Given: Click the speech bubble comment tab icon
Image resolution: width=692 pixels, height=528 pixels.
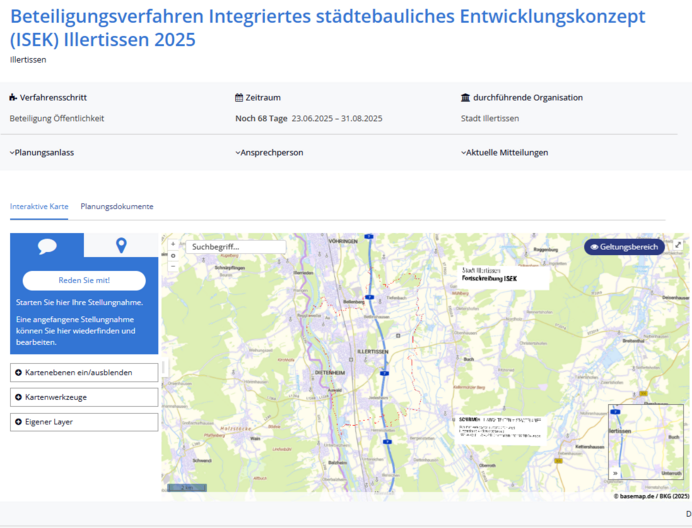Looking at the screenshot, I should tap(47, 246).
